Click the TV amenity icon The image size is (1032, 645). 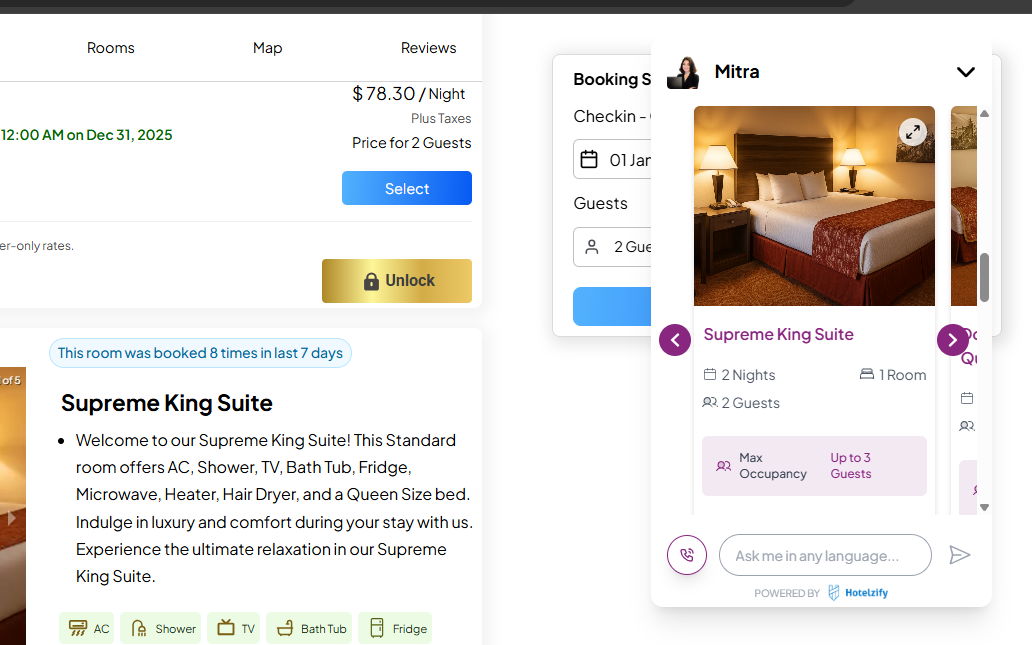tap(226, 628)
